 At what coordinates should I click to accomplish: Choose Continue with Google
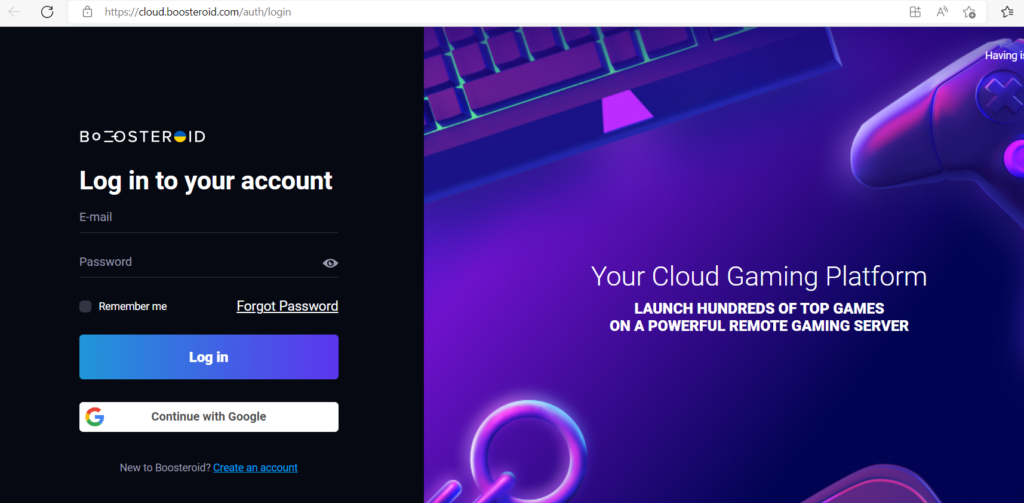209,417
